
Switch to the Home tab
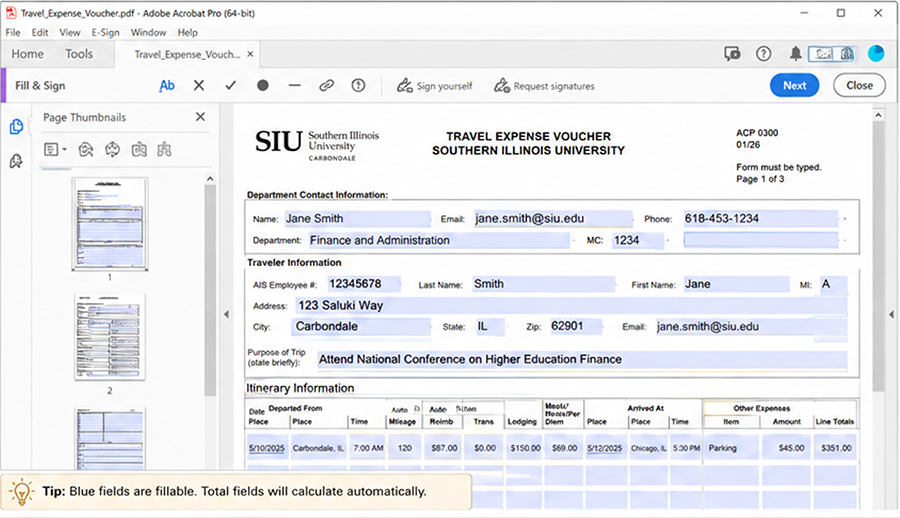[x=28, y=54]
